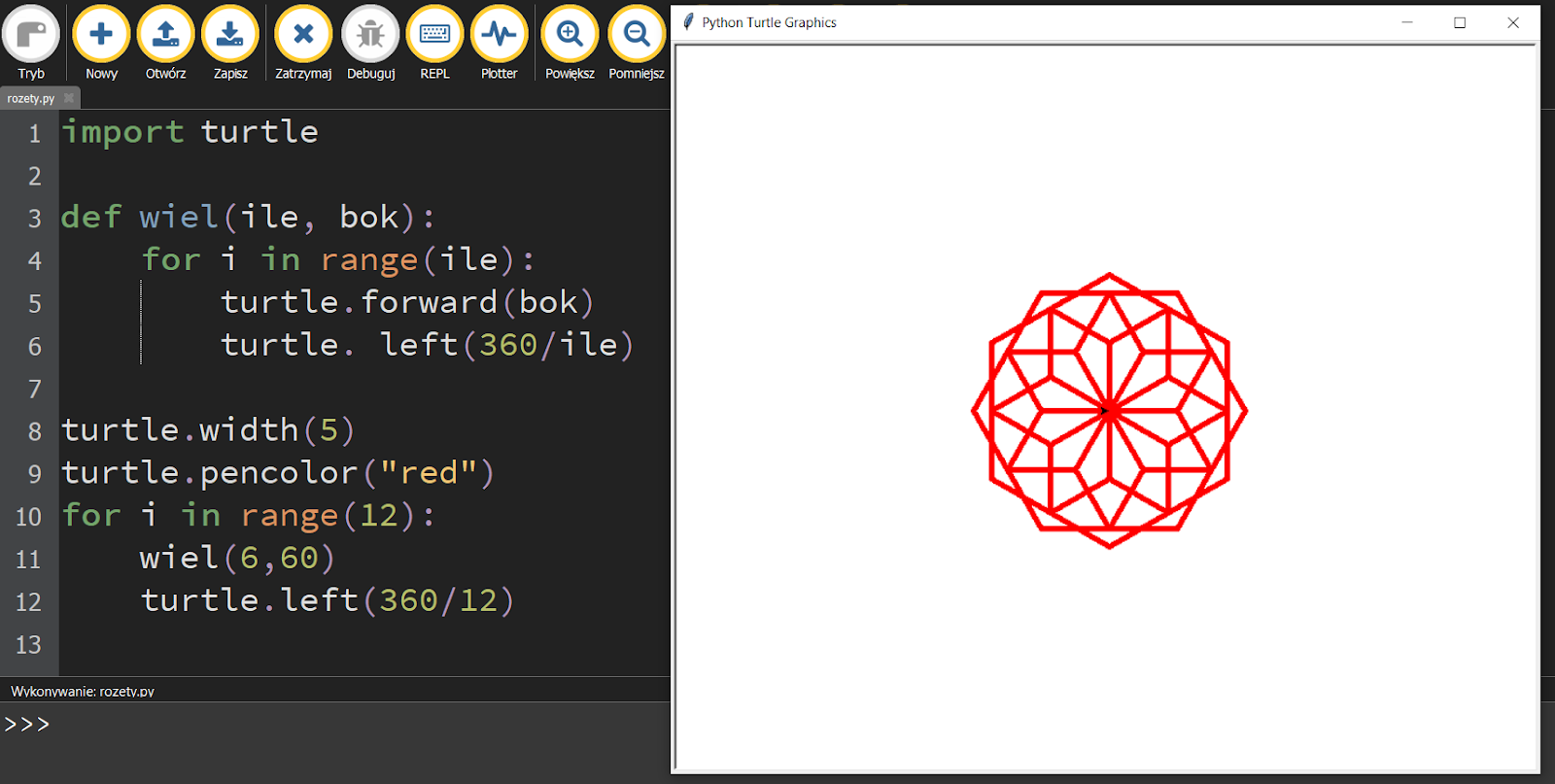Click the 'Wykonywanie: rozety.py' status text
This screenshot has width=1555, height=784.
[83, 691]
